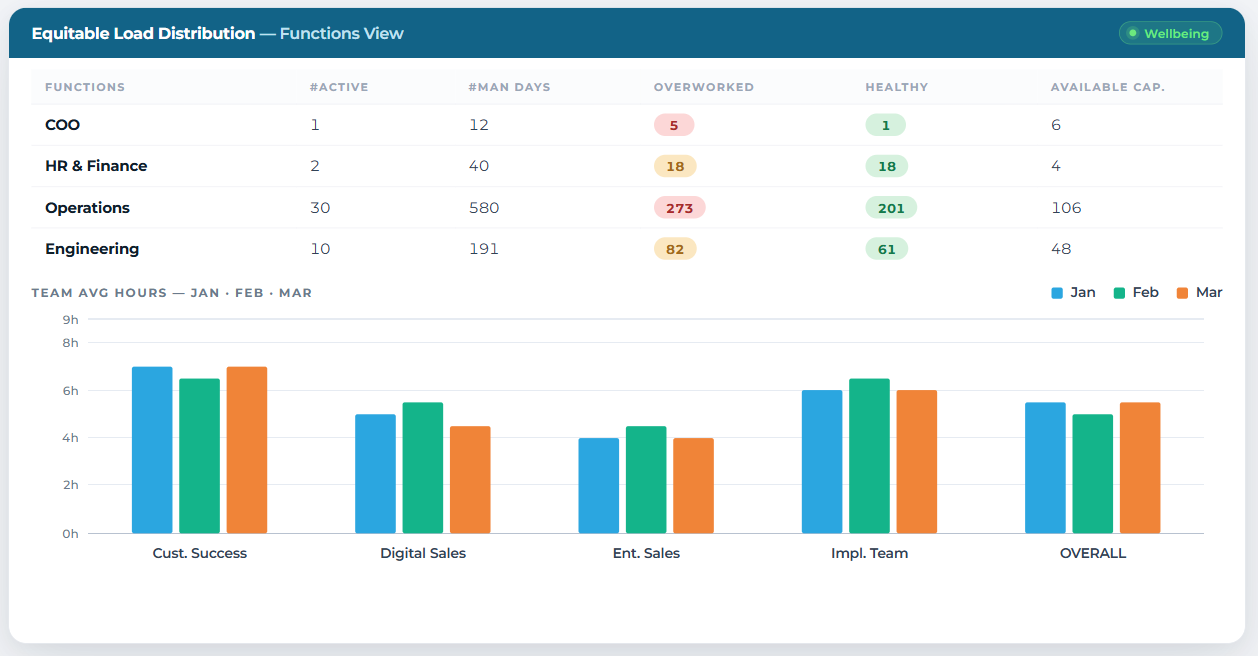1258x656 pixels.
Task: Hide the Mar legend series
Action: point(1199,293)
